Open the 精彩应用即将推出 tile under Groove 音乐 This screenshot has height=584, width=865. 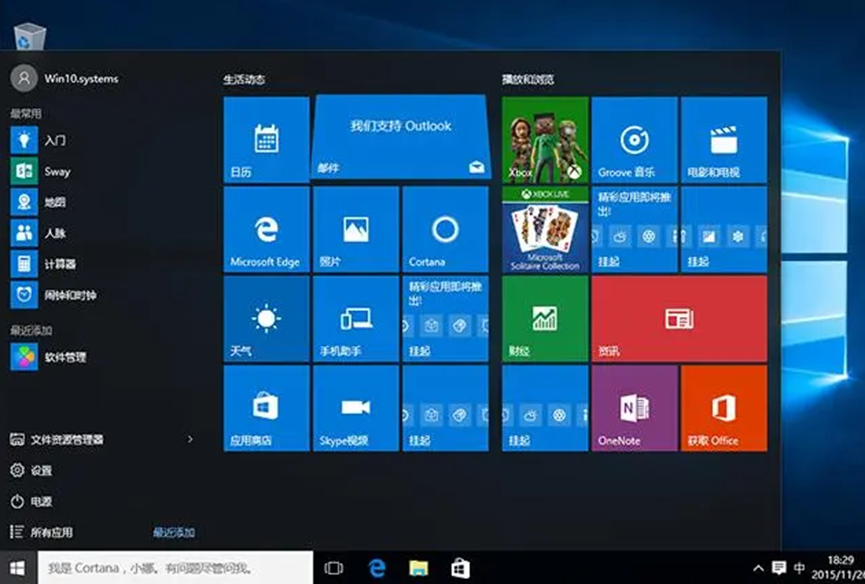pos(634,229)
